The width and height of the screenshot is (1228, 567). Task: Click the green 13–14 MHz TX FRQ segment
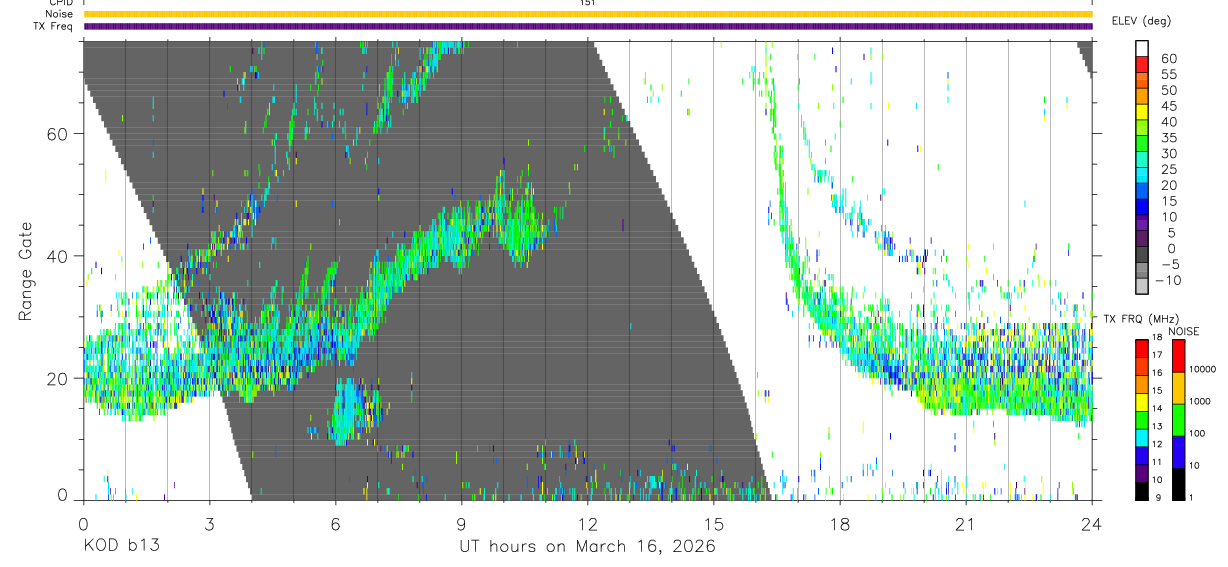[1142, 420]
